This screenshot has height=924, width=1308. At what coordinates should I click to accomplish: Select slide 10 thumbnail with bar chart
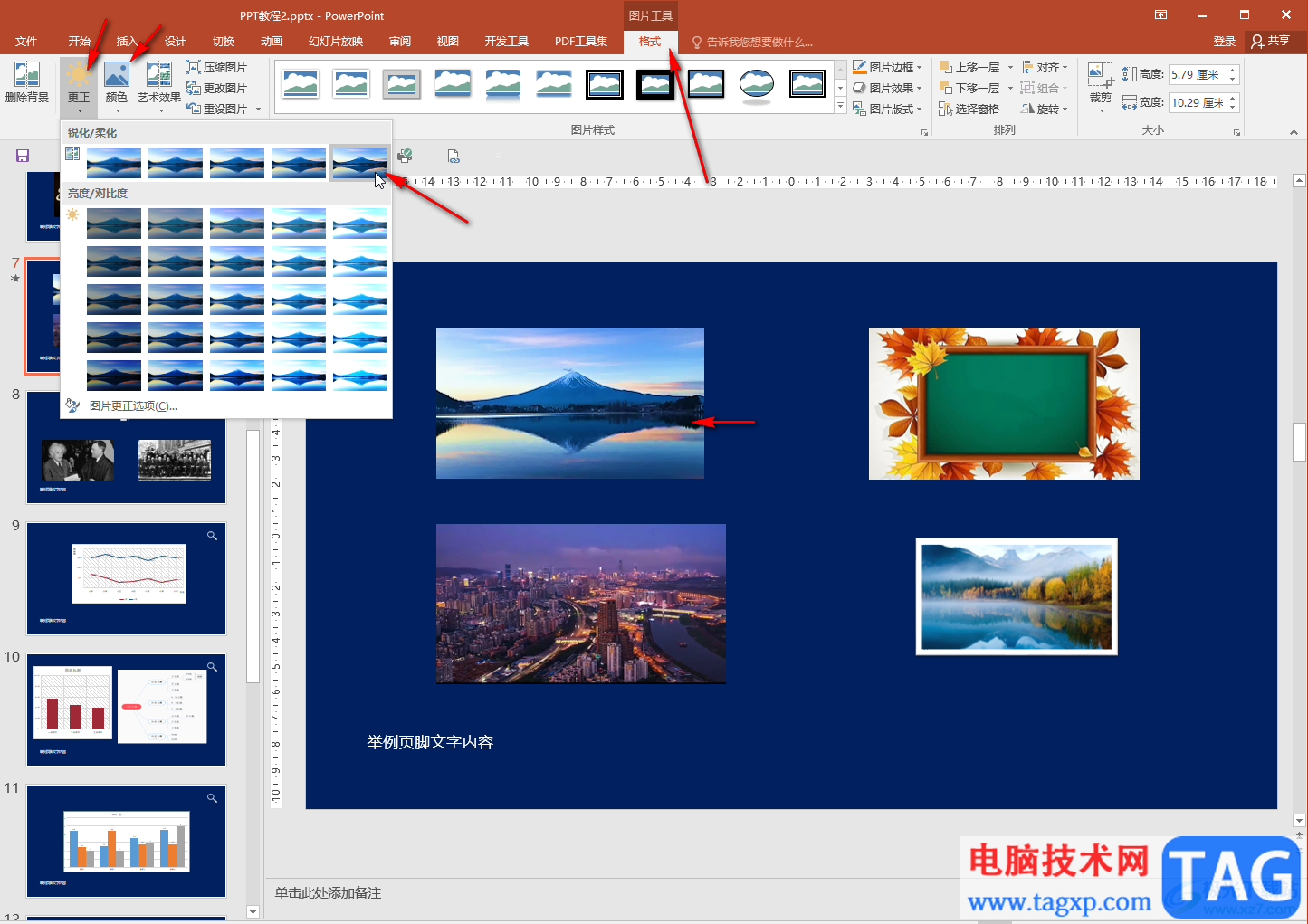point(126,710)
